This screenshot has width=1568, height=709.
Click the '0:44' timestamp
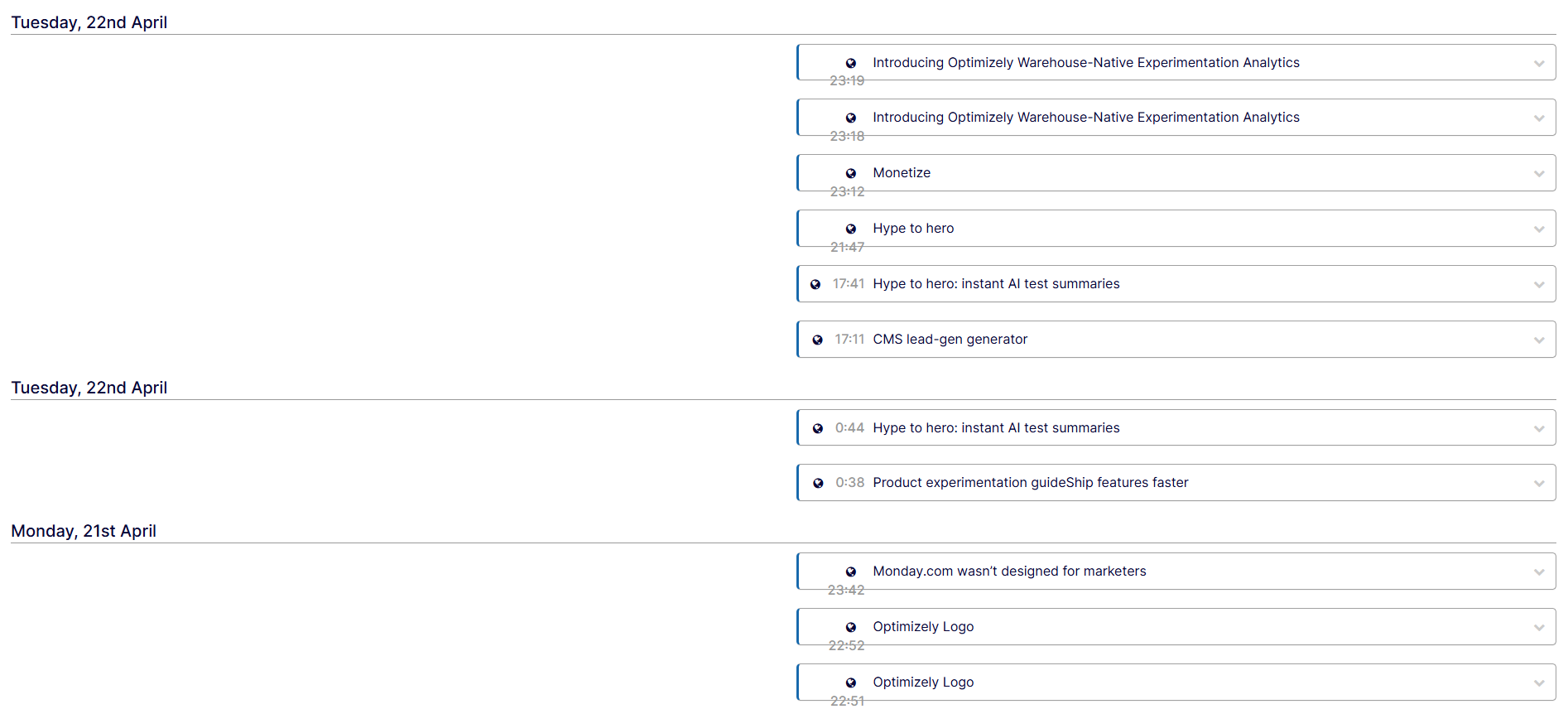coord(849,428)
